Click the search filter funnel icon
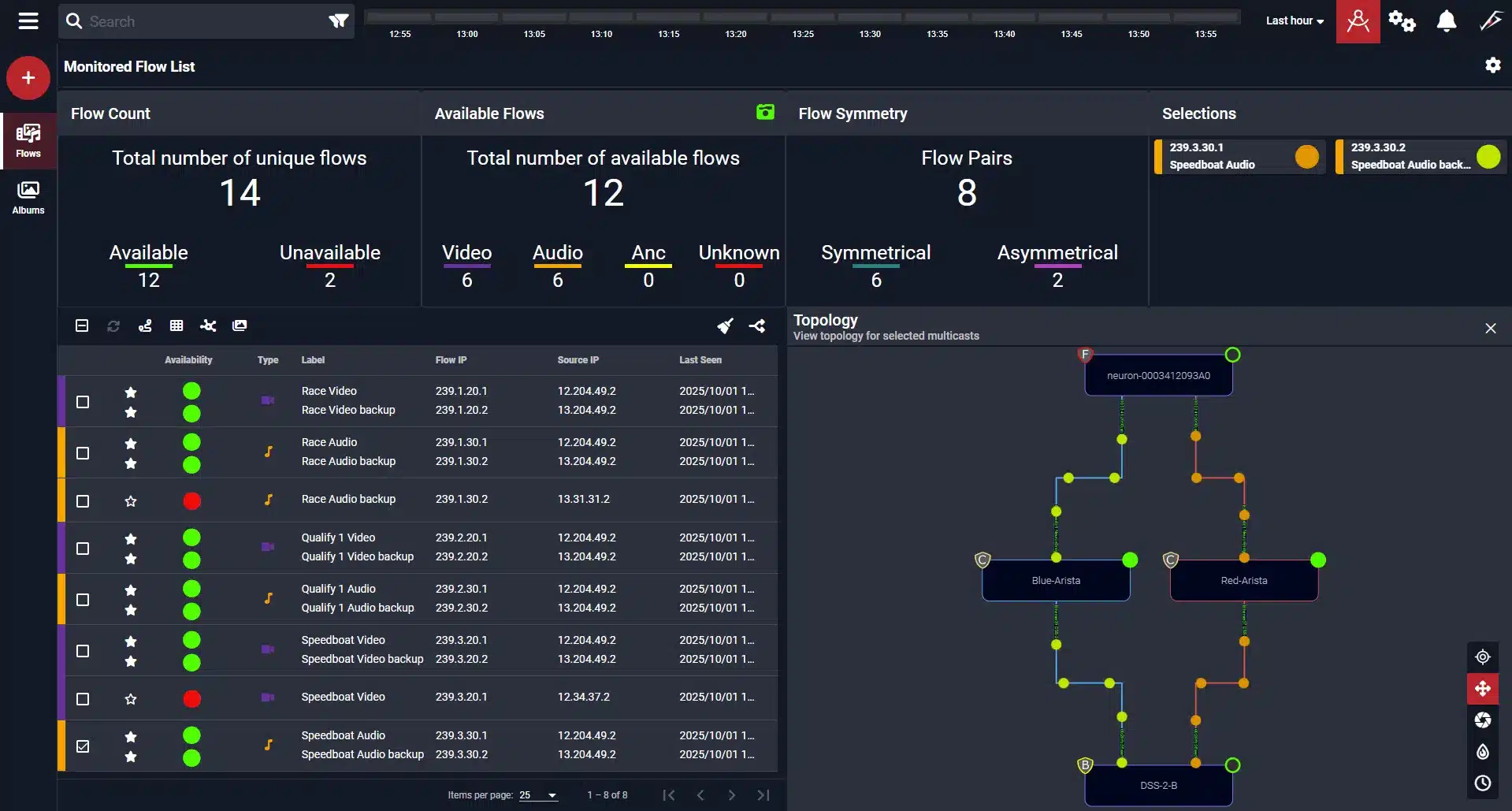Image resolution: width=1512 pixels, height=811 pixels. coord(338,21)
